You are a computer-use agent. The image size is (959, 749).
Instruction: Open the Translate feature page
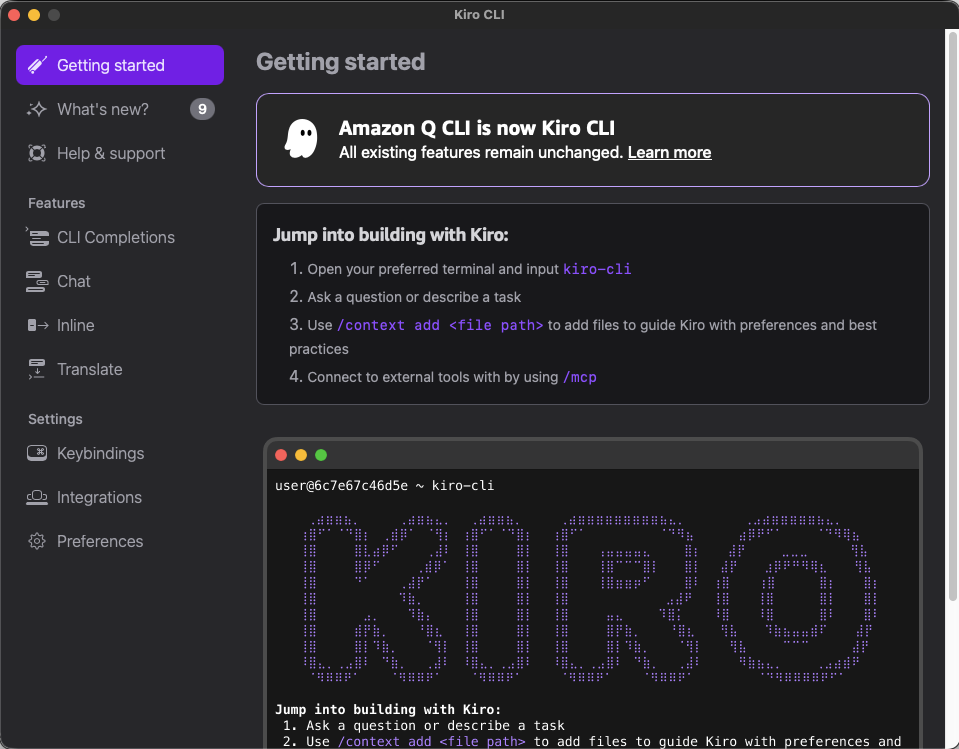point(120,369)
